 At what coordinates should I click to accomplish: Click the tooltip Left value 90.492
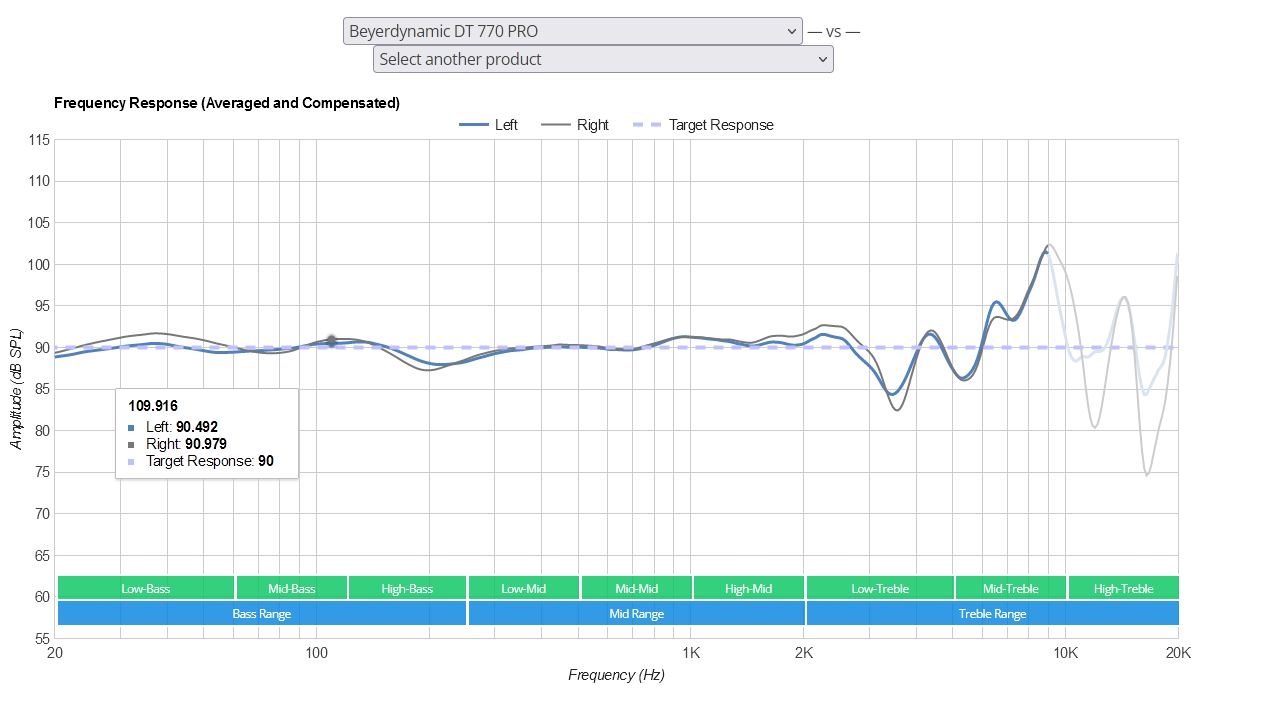[197, 427]
